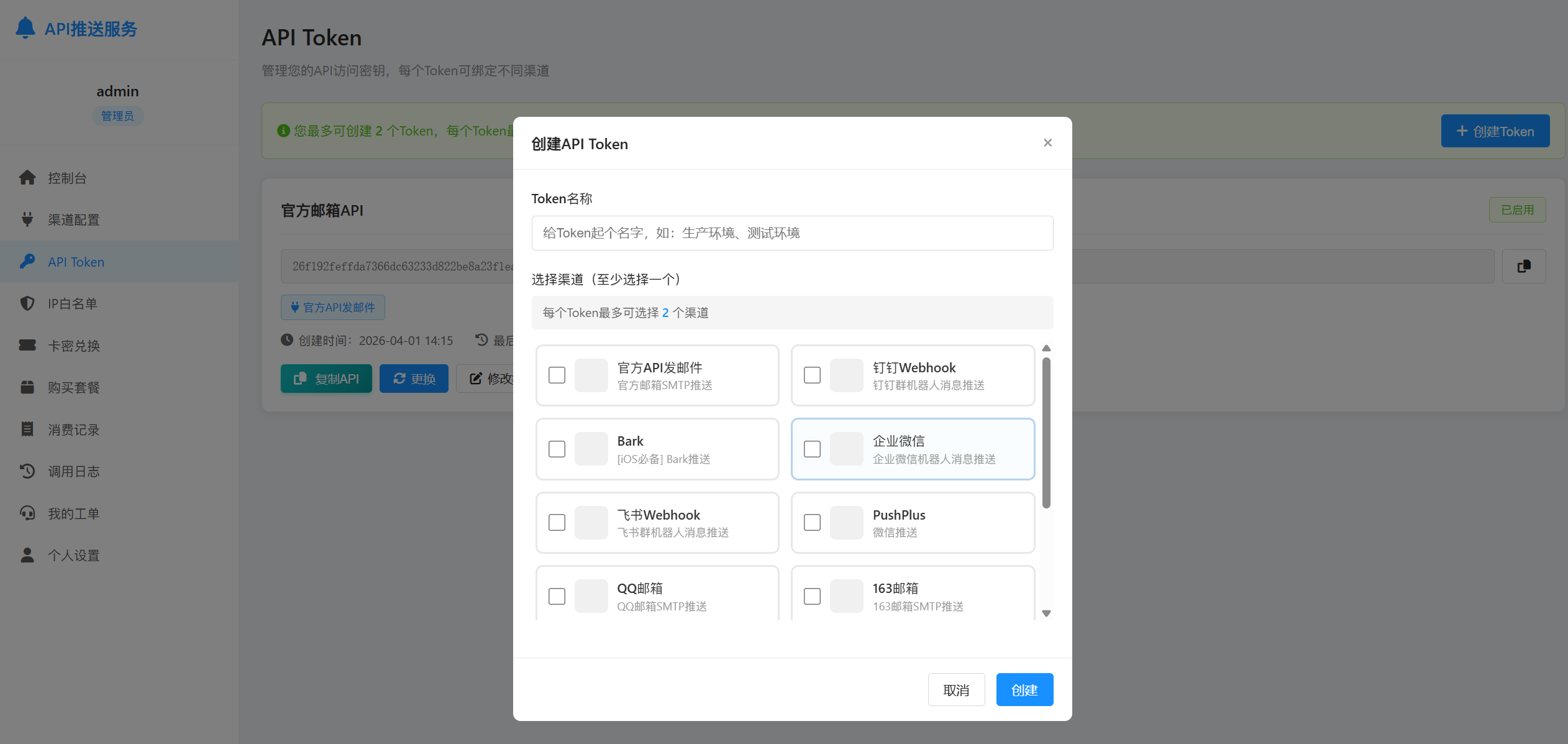Open the 控制台 home icon in sidebar
1568x744 pixels.
click(x=27, y=178)
